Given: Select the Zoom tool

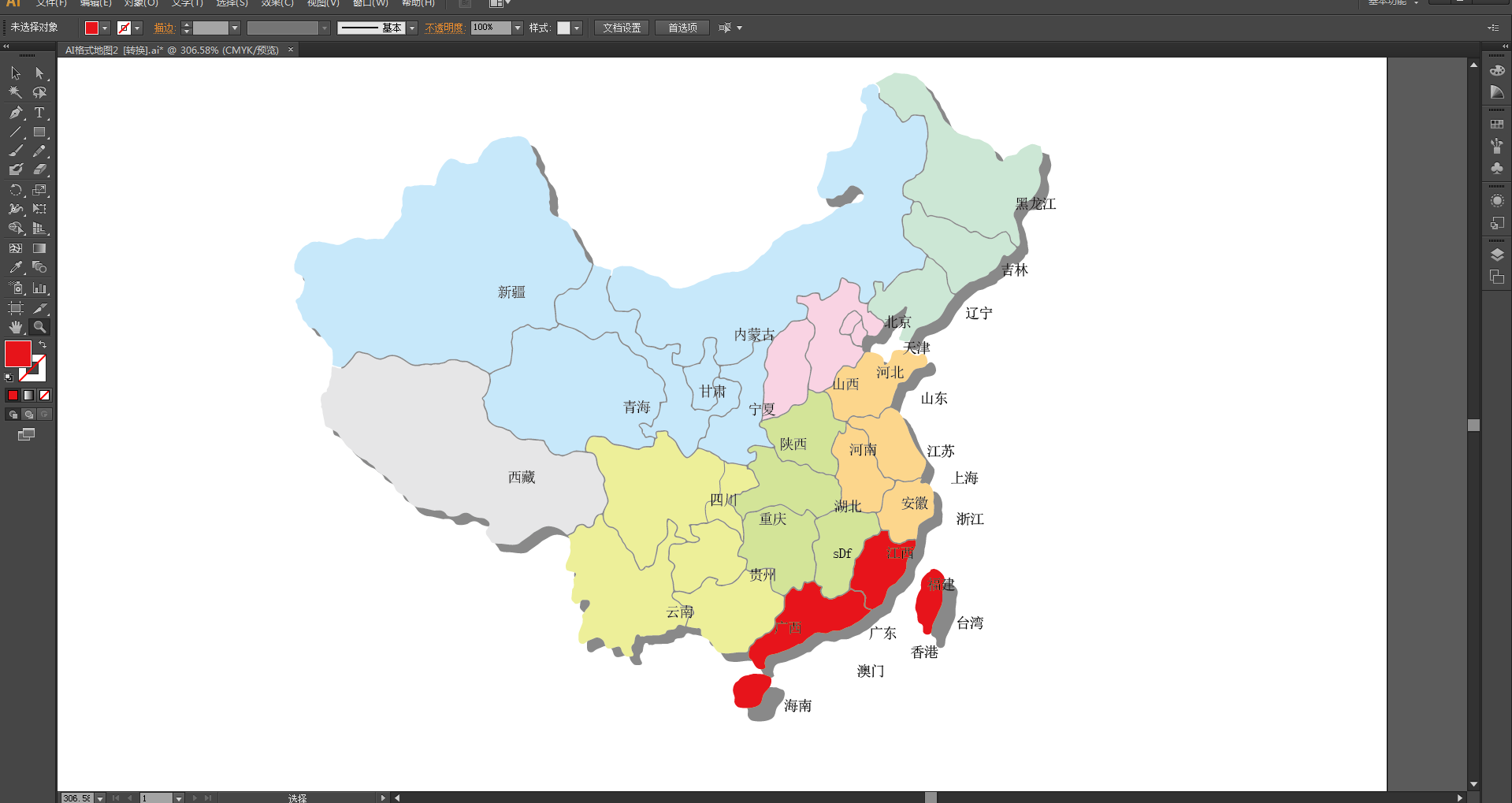Looking at the screenshot, I should pos(39,327).
